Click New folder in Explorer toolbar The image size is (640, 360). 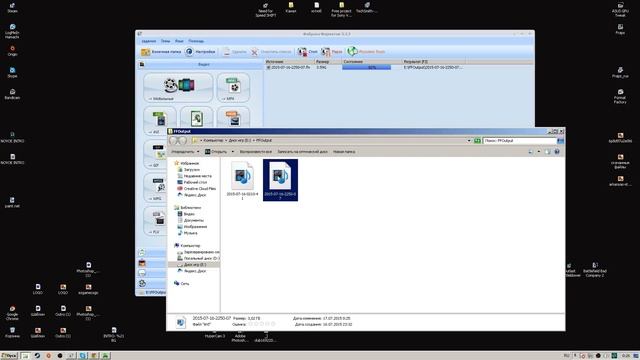(344, 152)
